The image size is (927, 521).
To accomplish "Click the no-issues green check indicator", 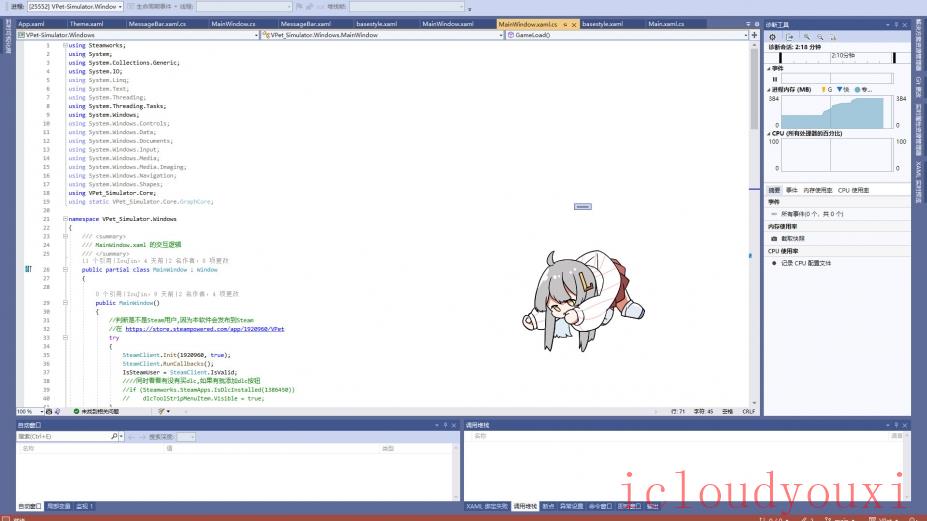I will 76,411.
